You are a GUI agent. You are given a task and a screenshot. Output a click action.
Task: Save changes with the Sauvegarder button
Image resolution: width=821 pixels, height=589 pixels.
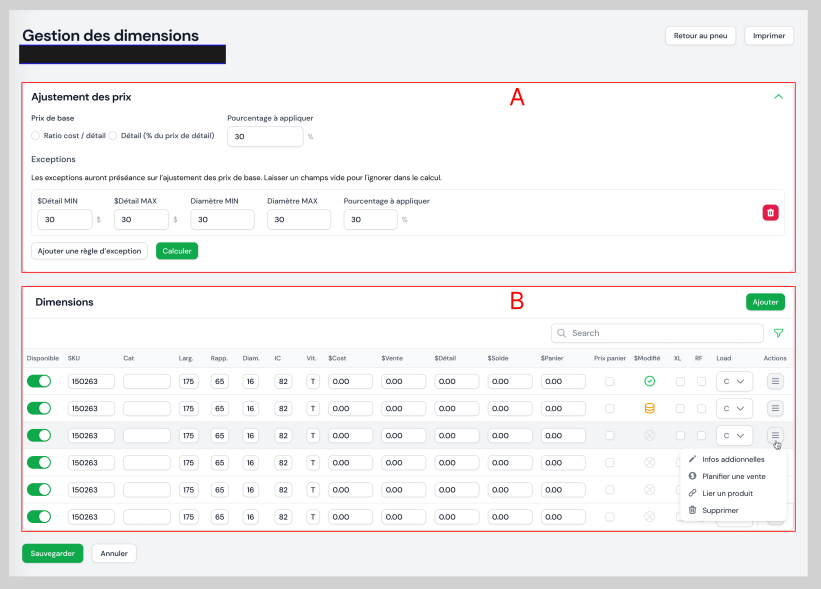(52, 553)
